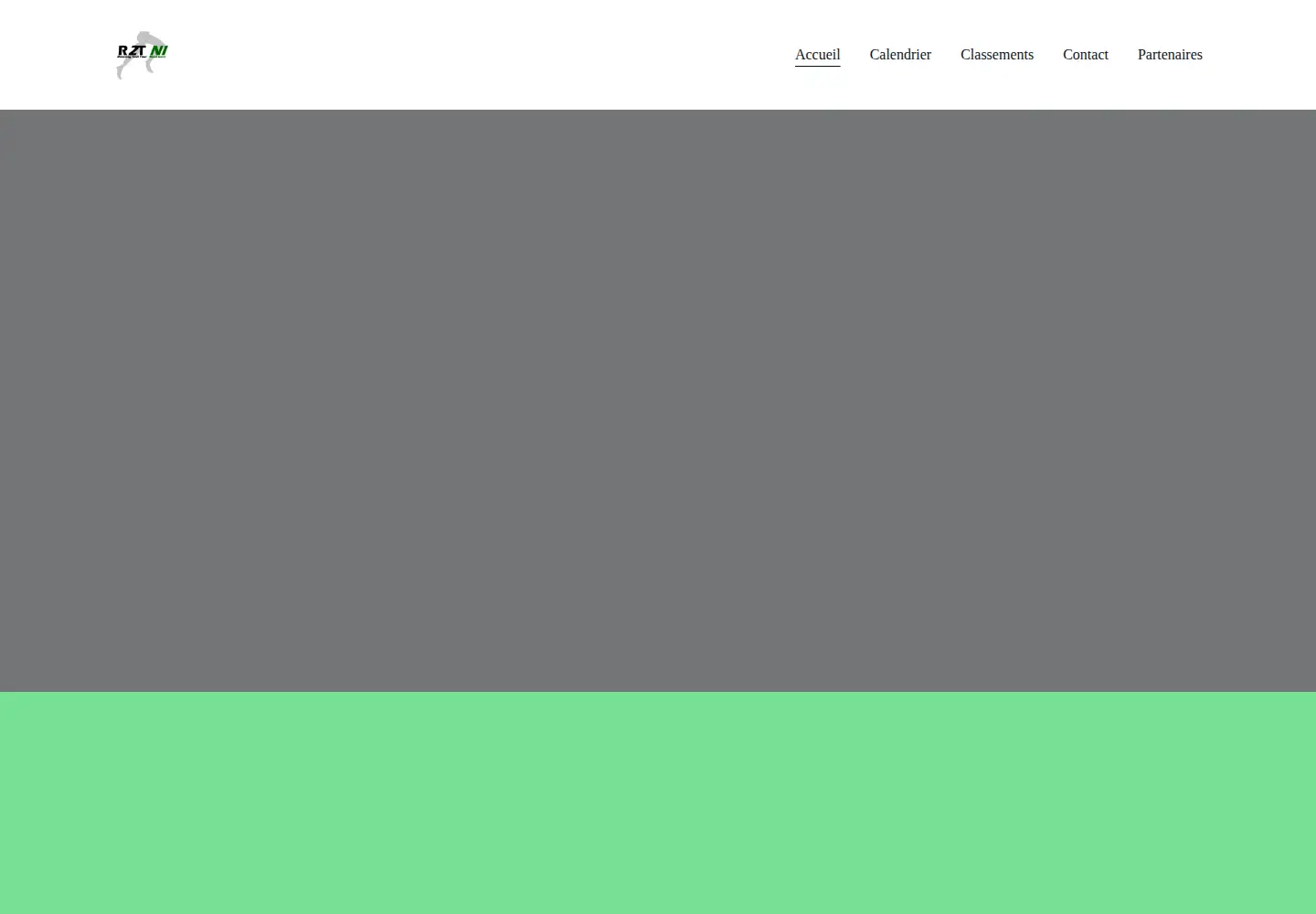Viewport: 1316px width, 914px height.
Task: Click the RZT NI site logo
Action: 143,55
